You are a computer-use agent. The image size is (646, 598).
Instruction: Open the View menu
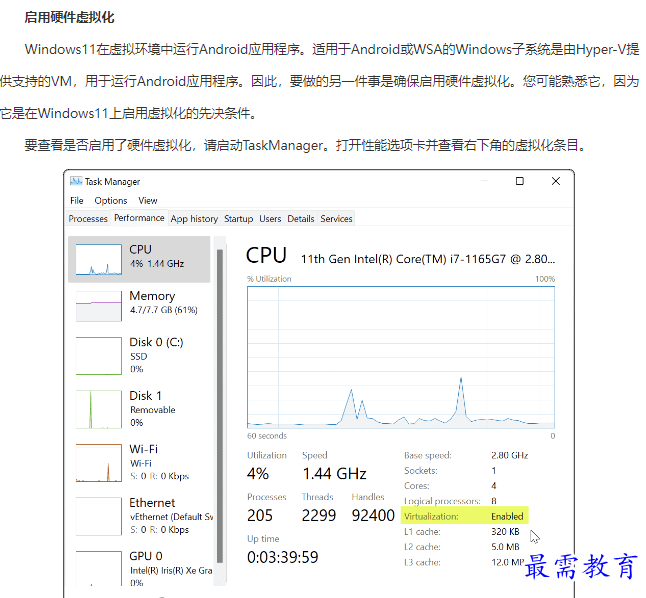click(x=147, y=201)
